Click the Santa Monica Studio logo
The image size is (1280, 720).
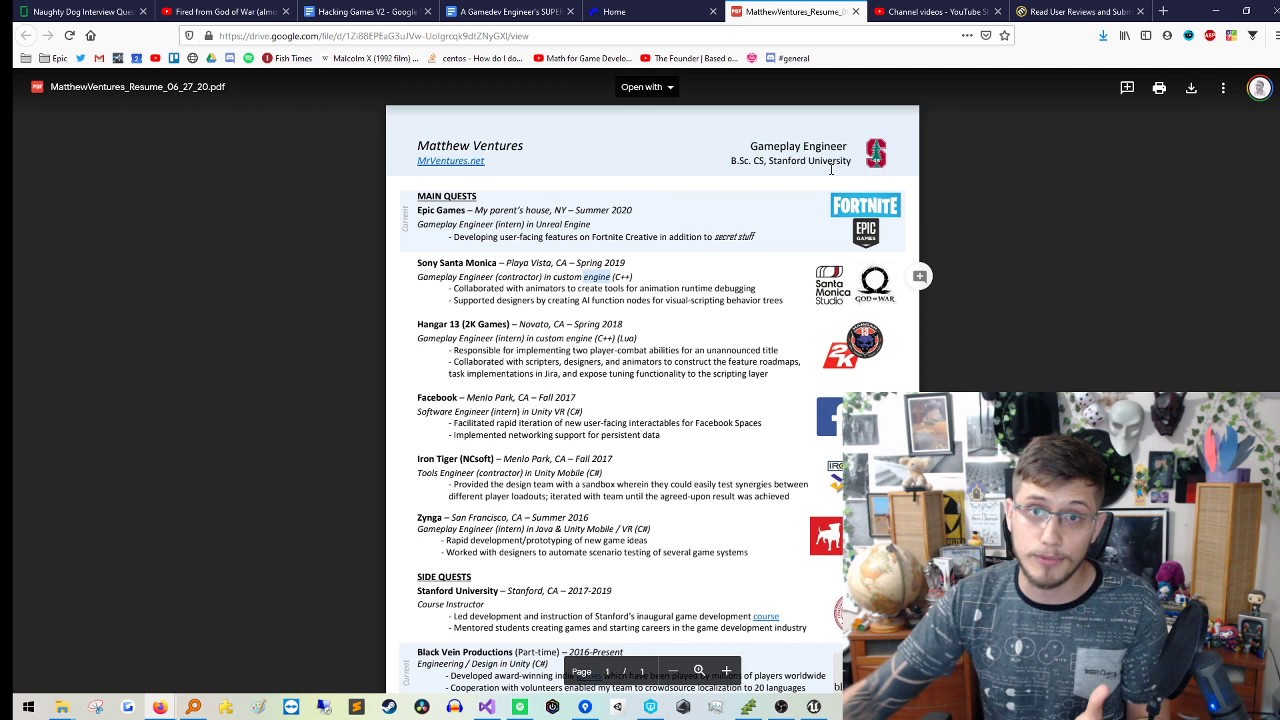(832, 285)
